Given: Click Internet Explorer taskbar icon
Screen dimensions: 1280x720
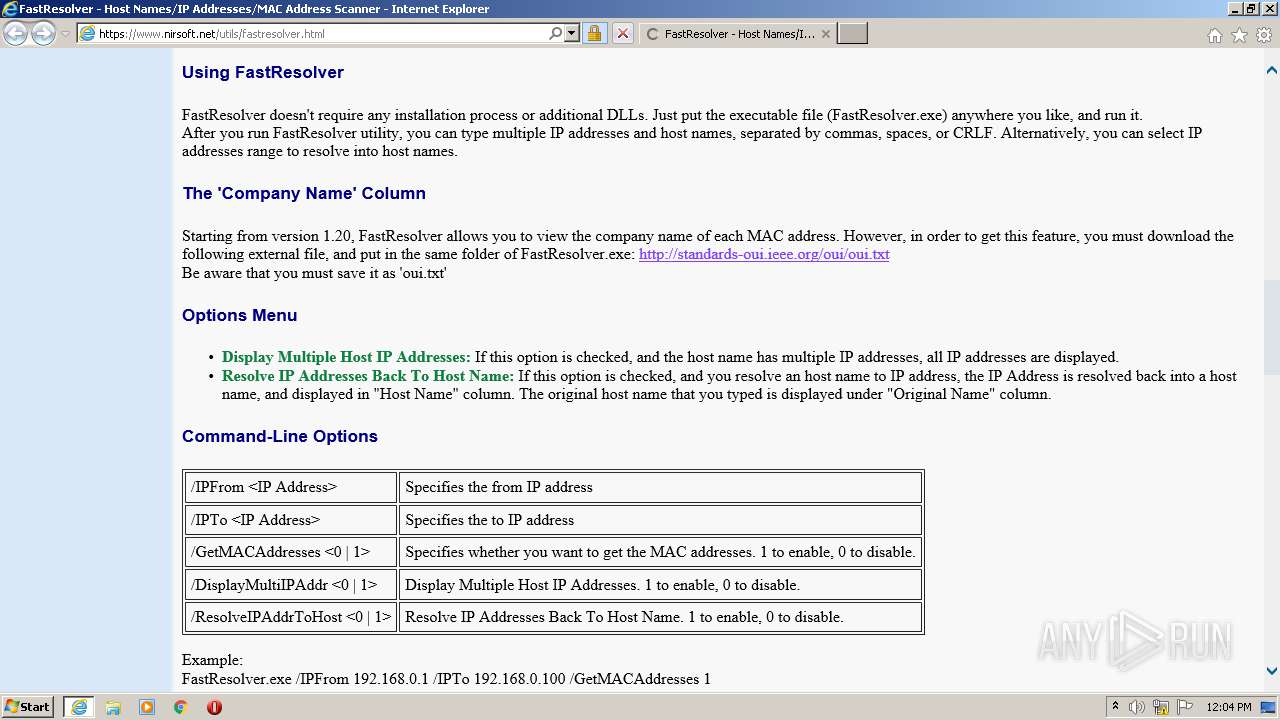Looking at the screenshot, I should (x=79, y=707).
